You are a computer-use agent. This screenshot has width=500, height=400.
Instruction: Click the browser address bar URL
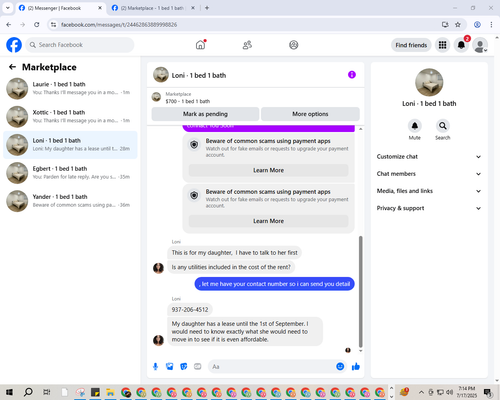click(119, 25)
